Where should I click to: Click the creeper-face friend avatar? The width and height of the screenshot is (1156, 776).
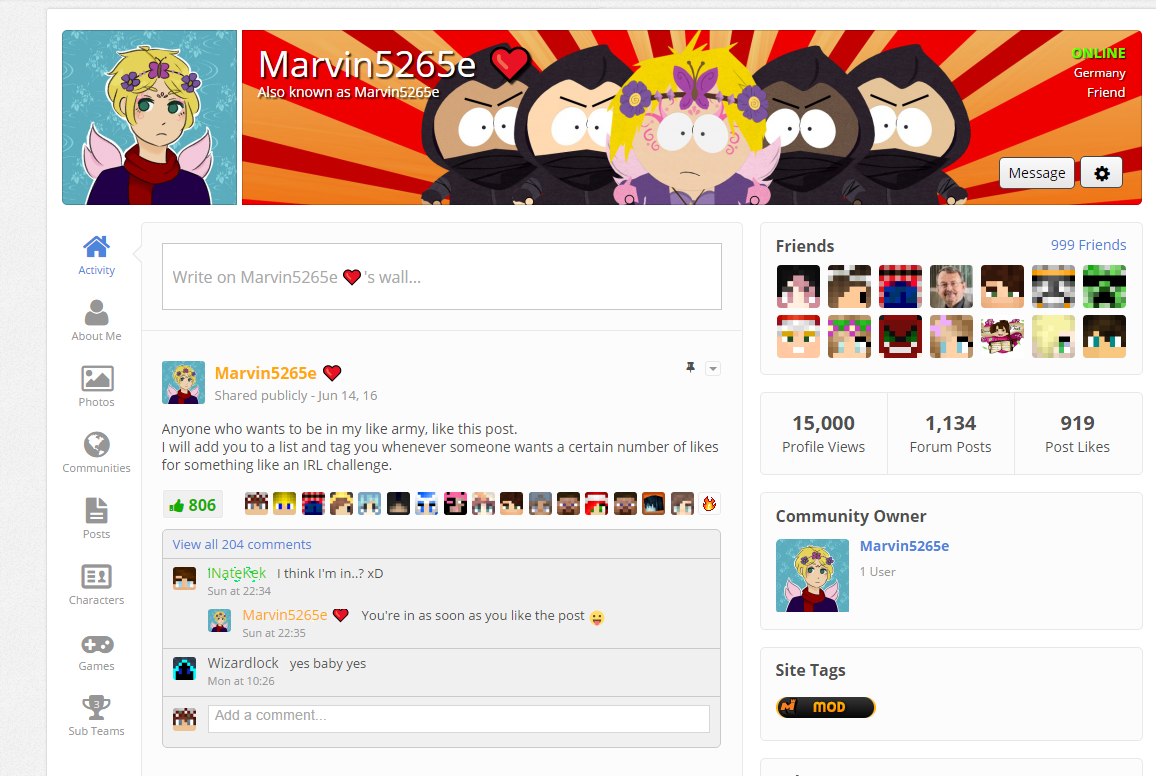pyautogui.click(x=1104, y=286)
